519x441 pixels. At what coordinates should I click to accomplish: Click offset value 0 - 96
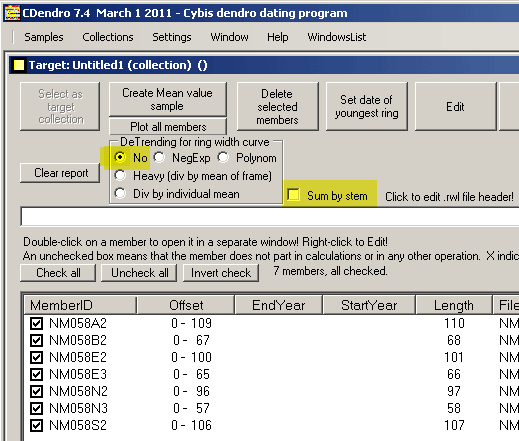pos(191,391)
